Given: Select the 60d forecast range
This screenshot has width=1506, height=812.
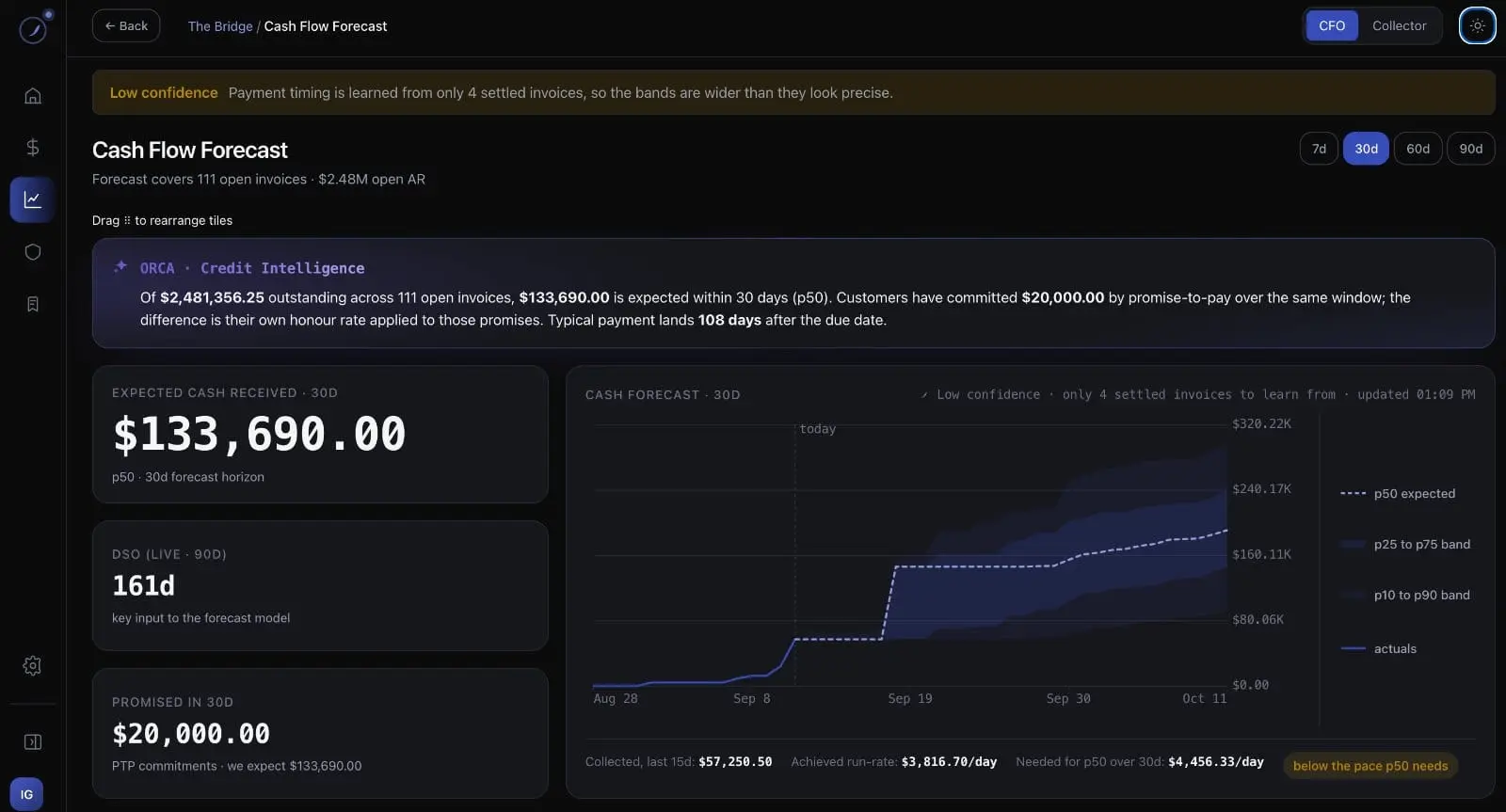Looking at the screenshot, I should (x=1418, y=149).
